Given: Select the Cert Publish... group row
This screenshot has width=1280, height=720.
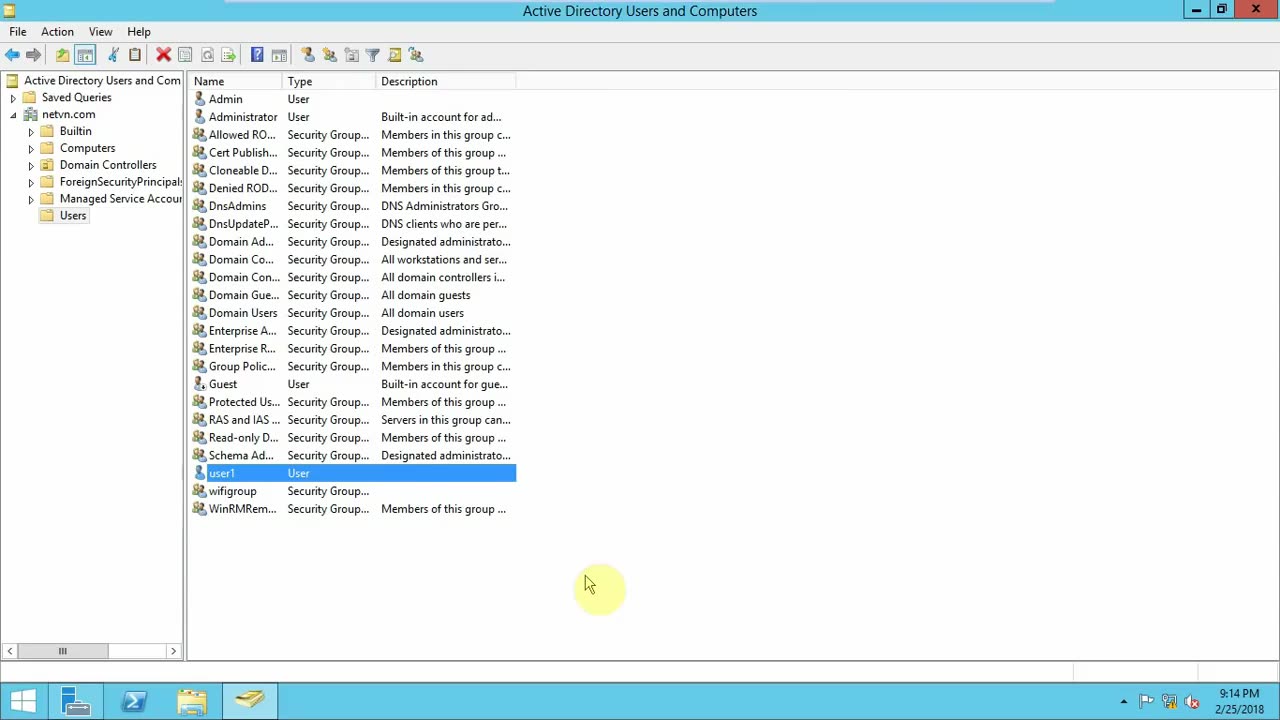Looking at the screenshot, I should pos(353,153).
